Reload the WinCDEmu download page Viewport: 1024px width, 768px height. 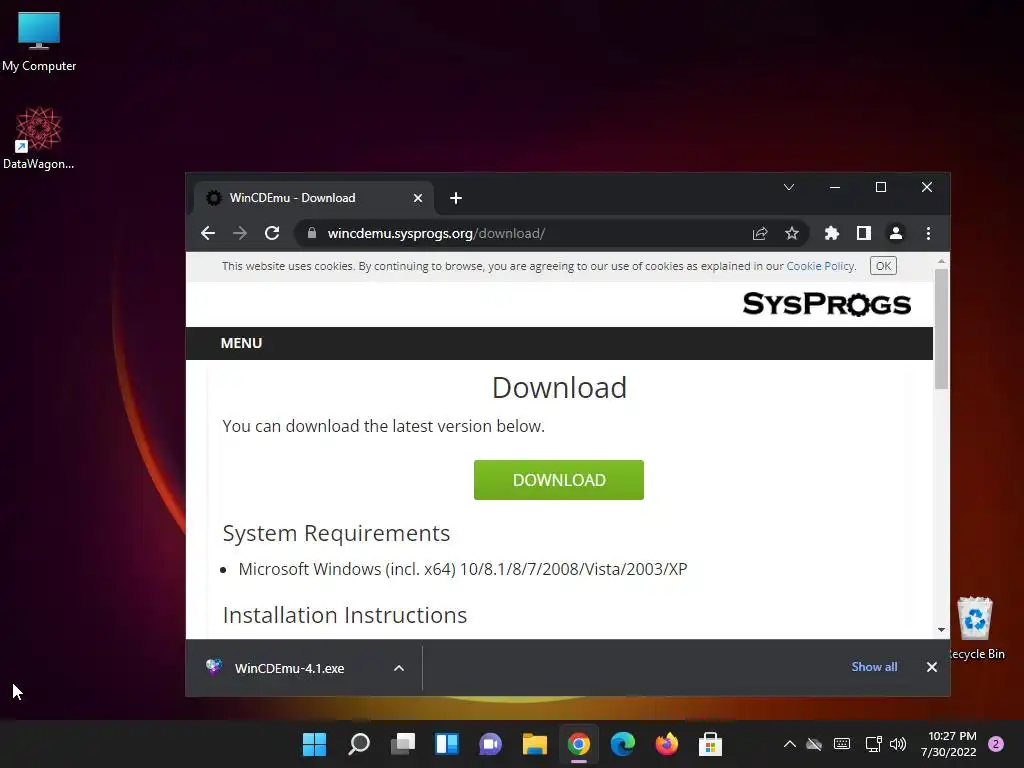[272, 233]
